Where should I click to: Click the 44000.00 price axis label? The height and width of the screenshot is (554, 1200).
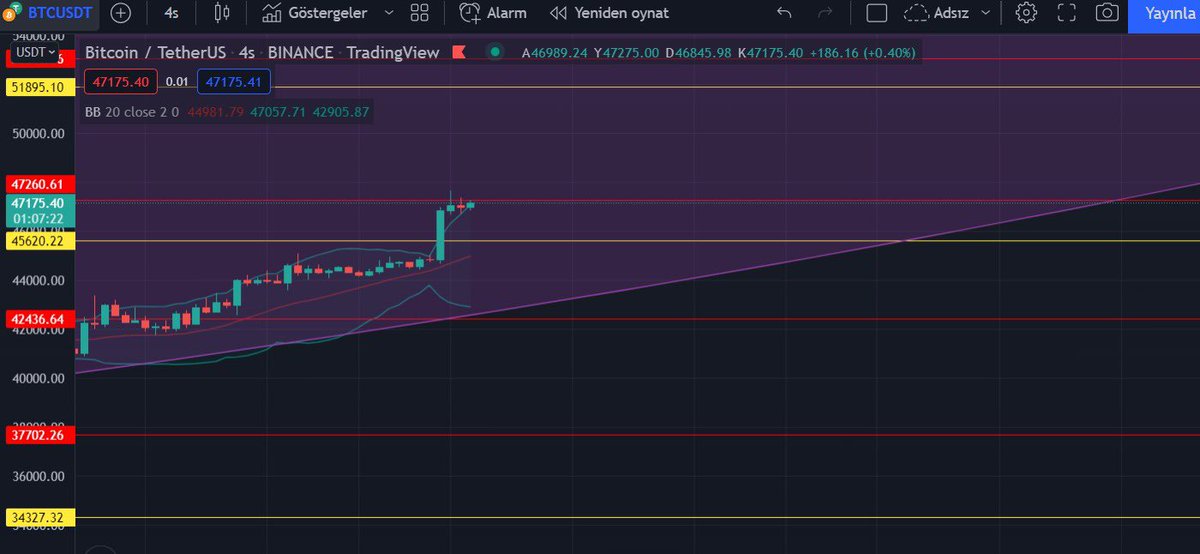[38, 281]
